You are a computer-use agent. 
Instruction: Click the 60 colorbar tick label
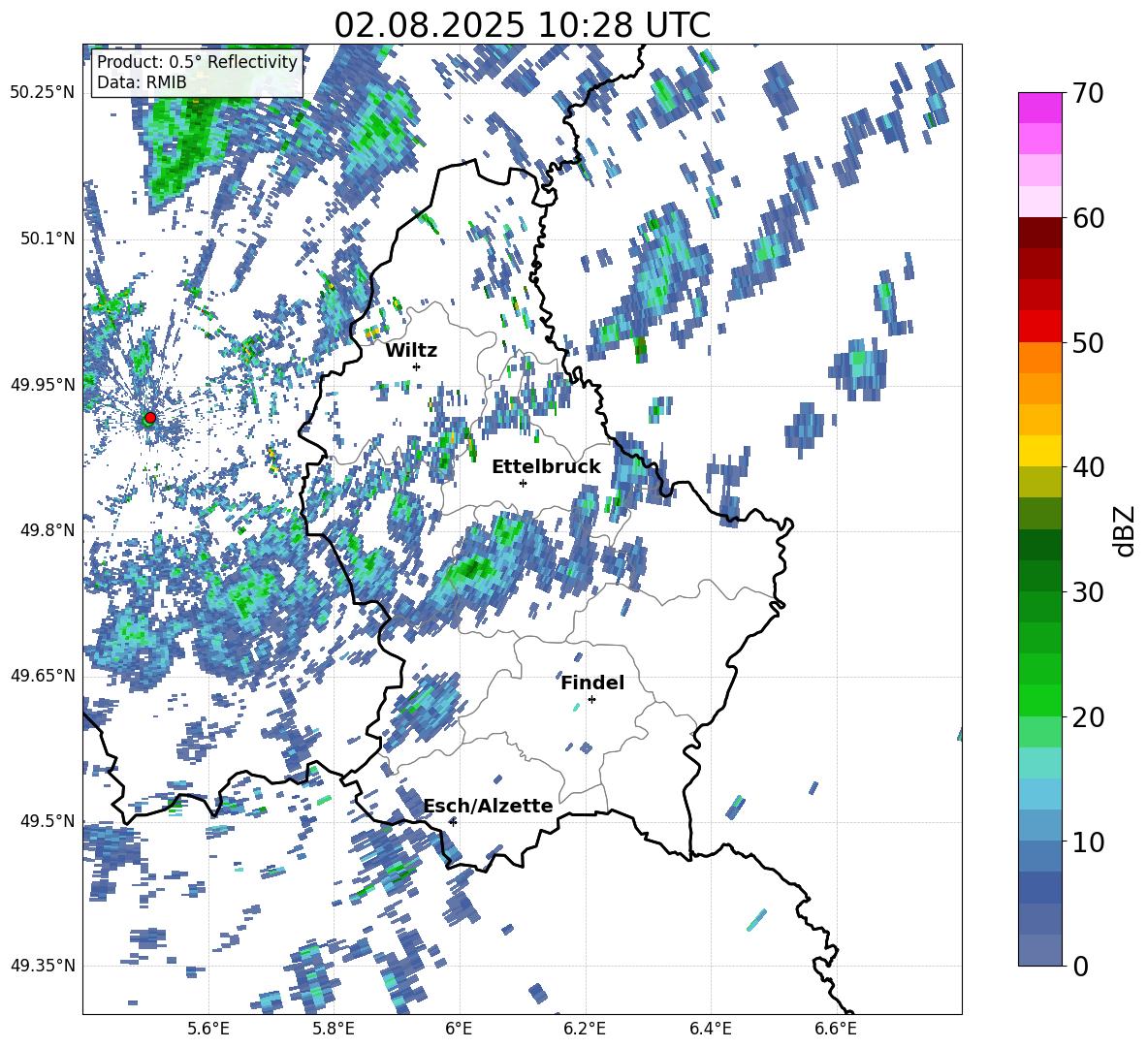(1088, 218)
